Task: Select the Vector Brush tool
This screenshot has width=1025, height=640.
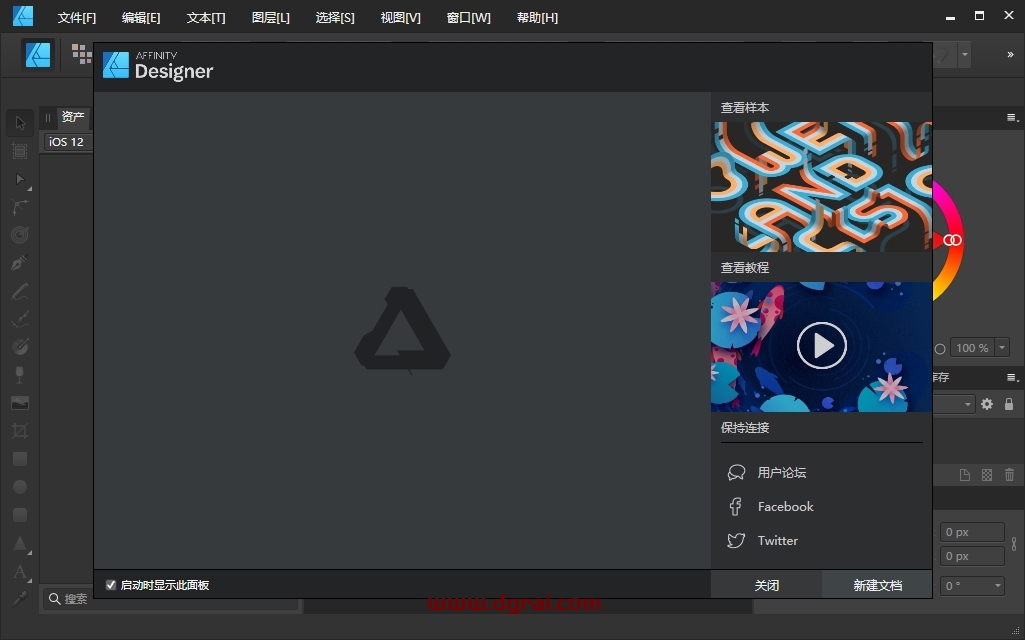Action: pos(20,319)
